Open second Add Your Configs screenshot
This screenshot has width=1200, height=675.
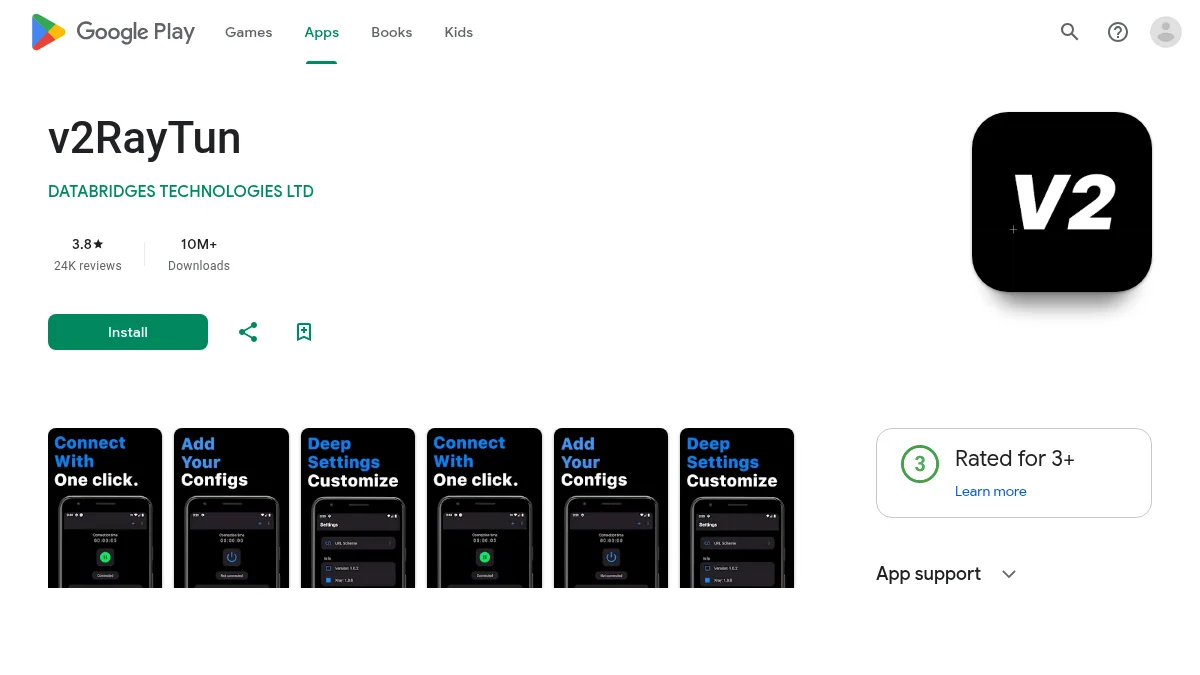[611, 508]
